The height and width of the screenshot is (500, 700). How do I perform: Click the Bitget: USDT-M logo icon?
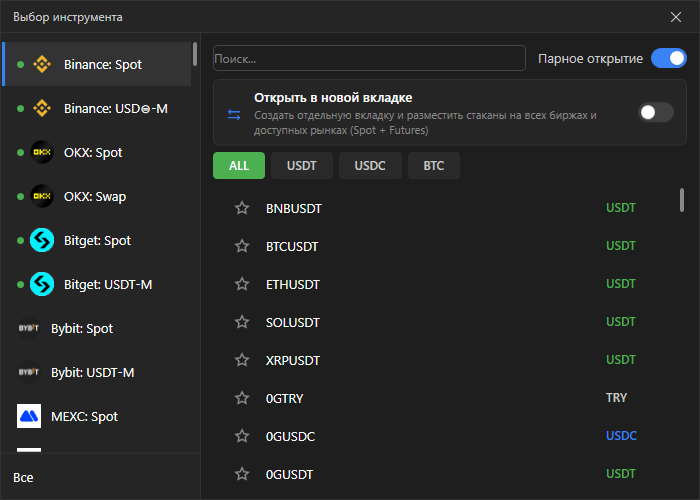coord(42,284)
